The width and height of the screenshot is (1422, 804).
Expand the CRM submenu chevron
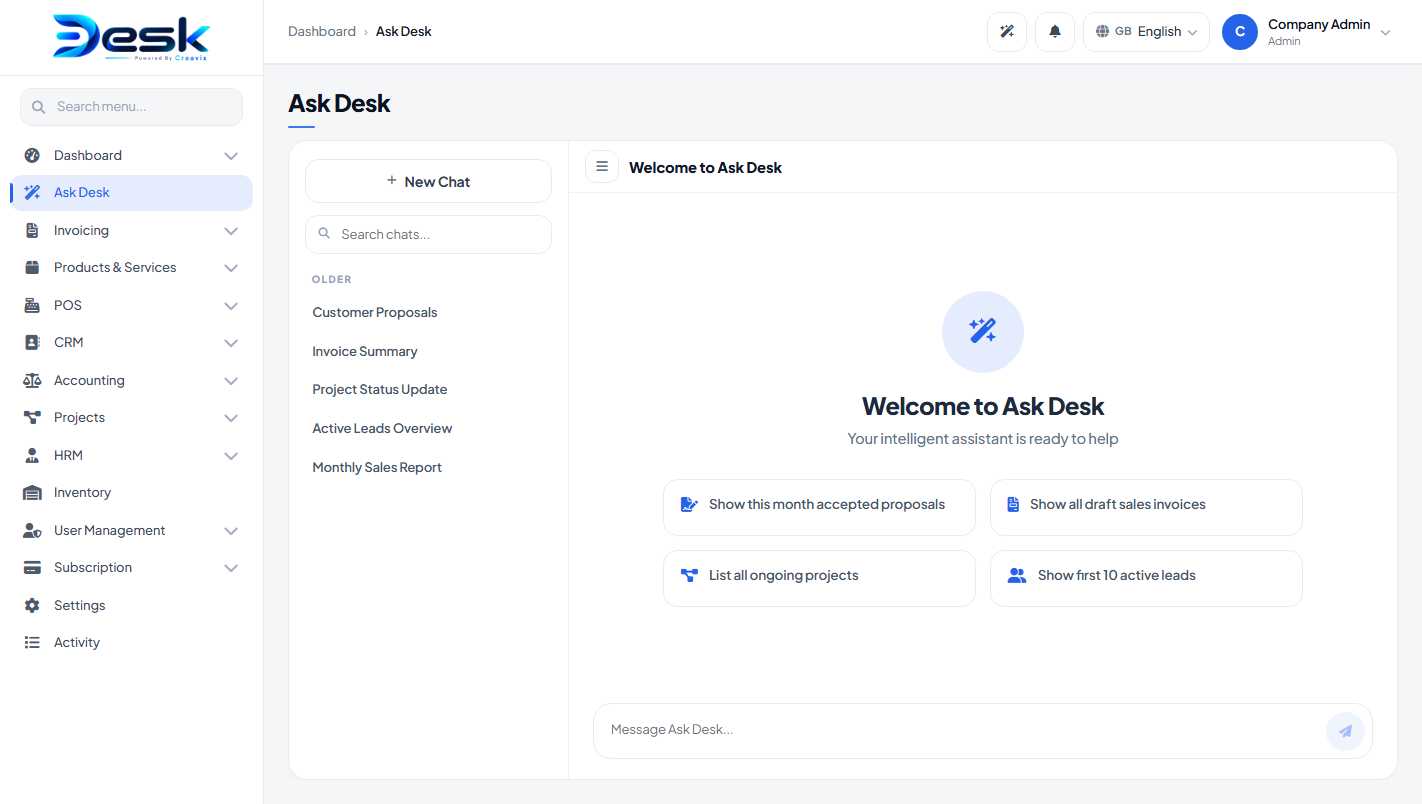click(x=231, y=343)
